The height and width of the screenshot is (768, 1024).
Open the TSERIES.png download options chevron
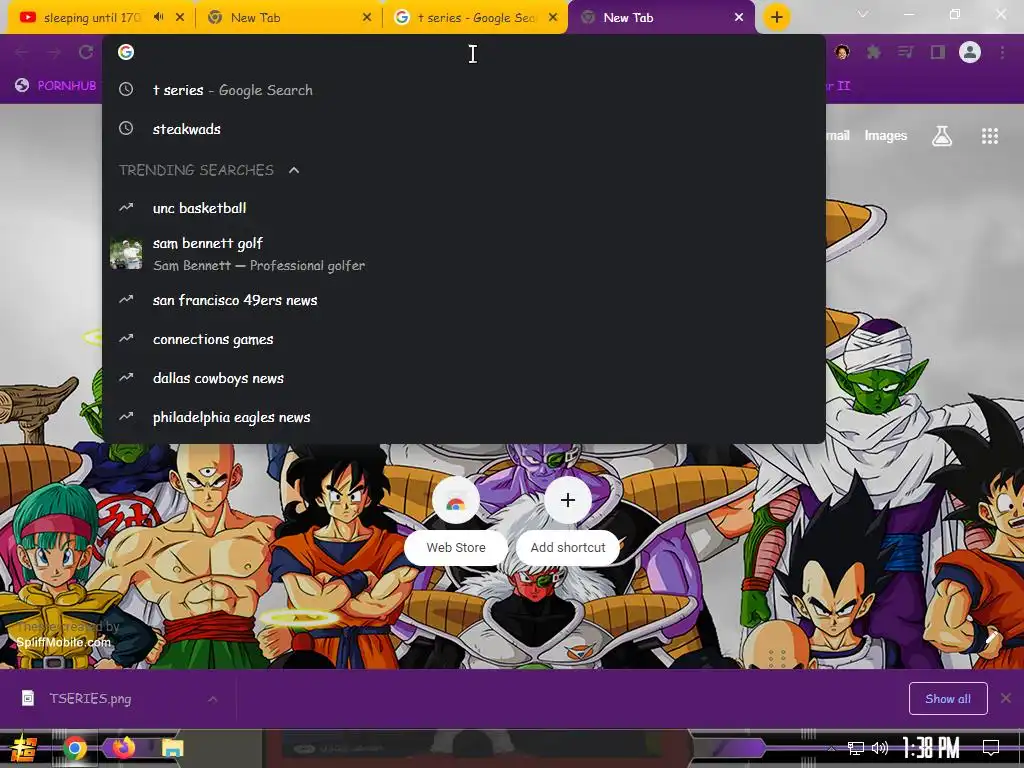(x=212, y=699)
